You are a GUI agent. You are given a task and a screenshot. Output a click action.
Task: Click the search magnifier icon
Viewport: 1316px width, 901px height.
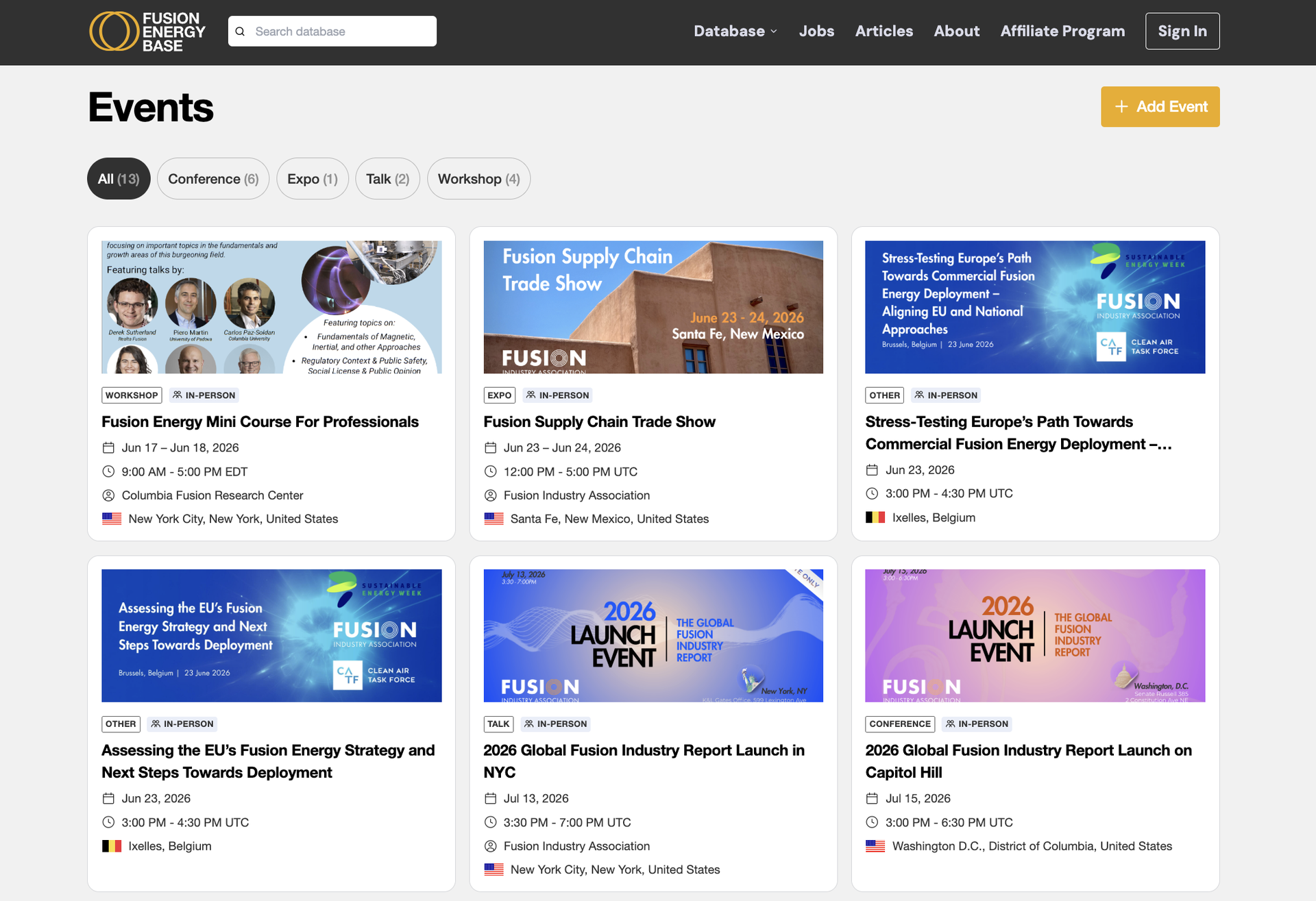tap(240, 32)
